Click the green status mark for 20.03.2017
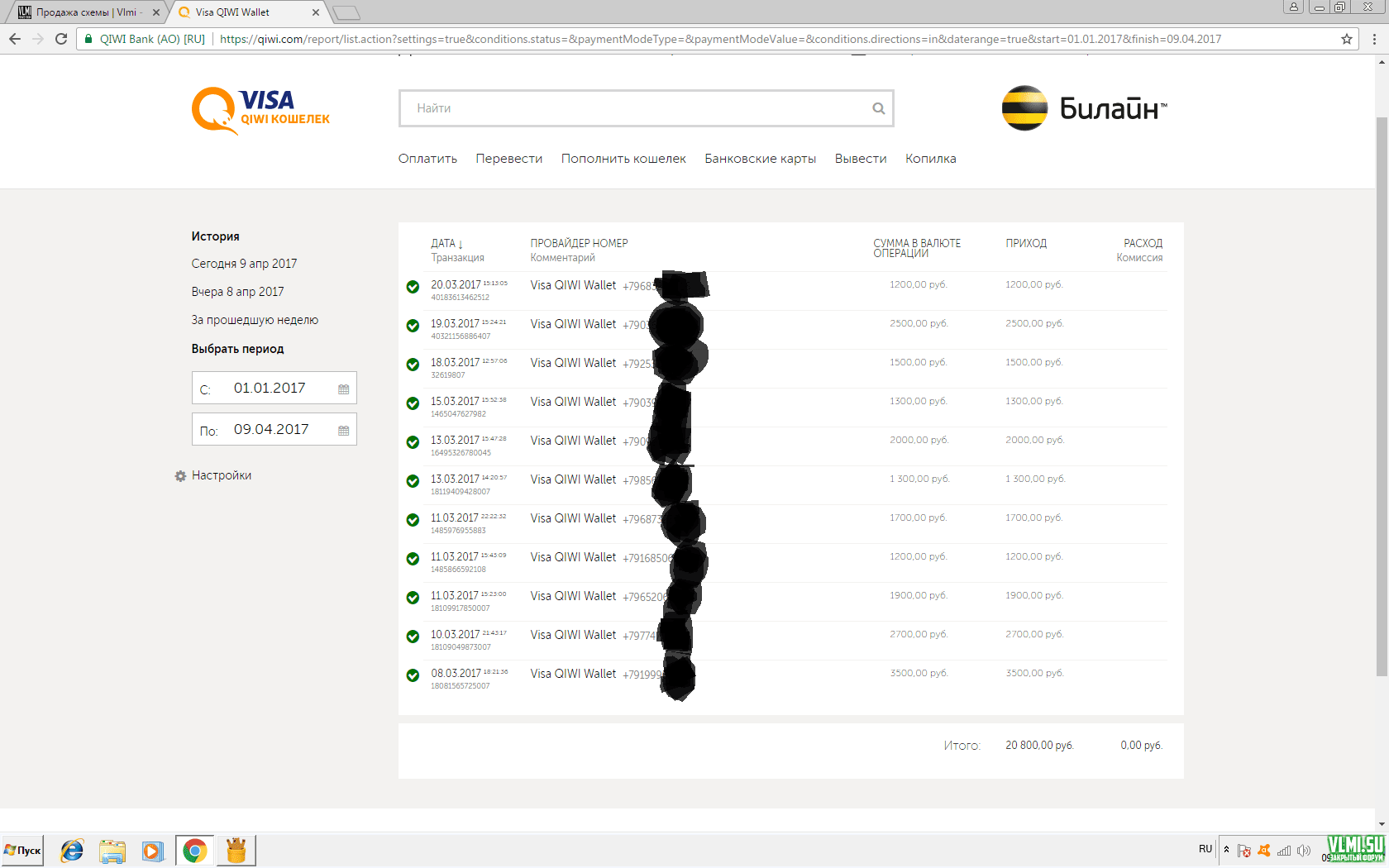Viewport: 1389px width, 868px height. 413,287
